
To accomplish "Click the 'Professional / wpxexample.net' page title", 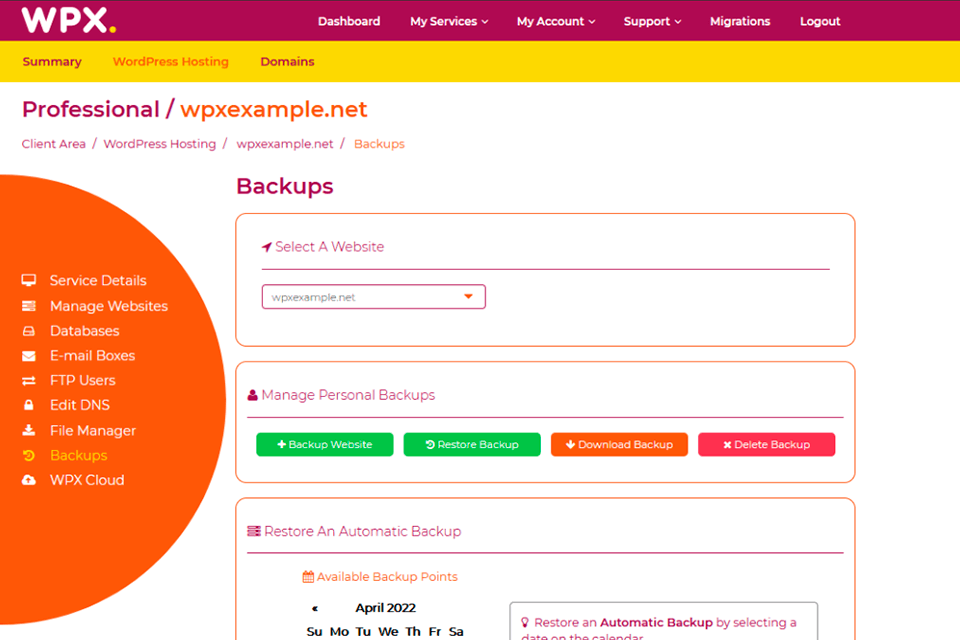I will 195,110.
